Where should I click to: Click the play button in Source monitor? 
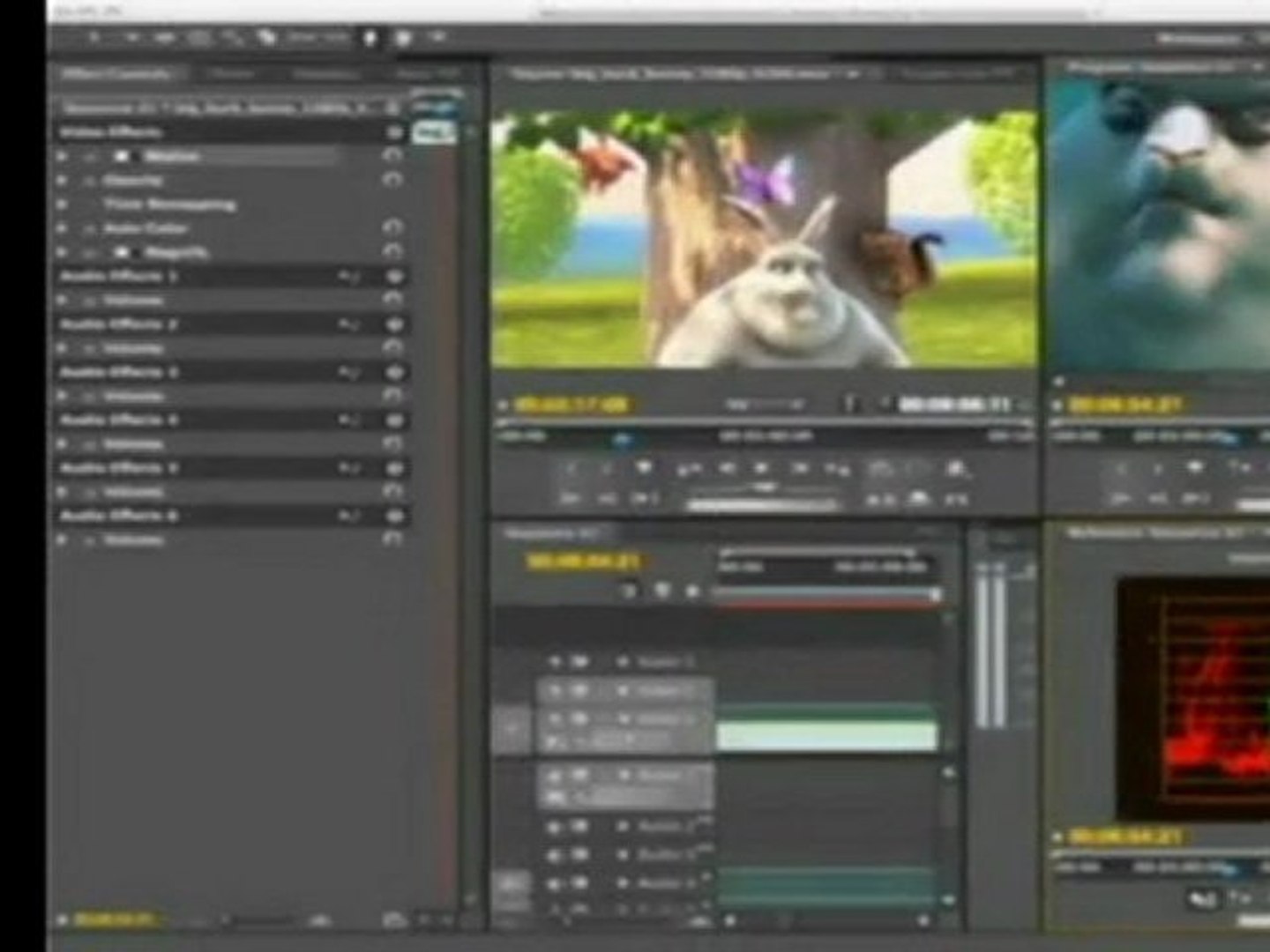point(762,469)
